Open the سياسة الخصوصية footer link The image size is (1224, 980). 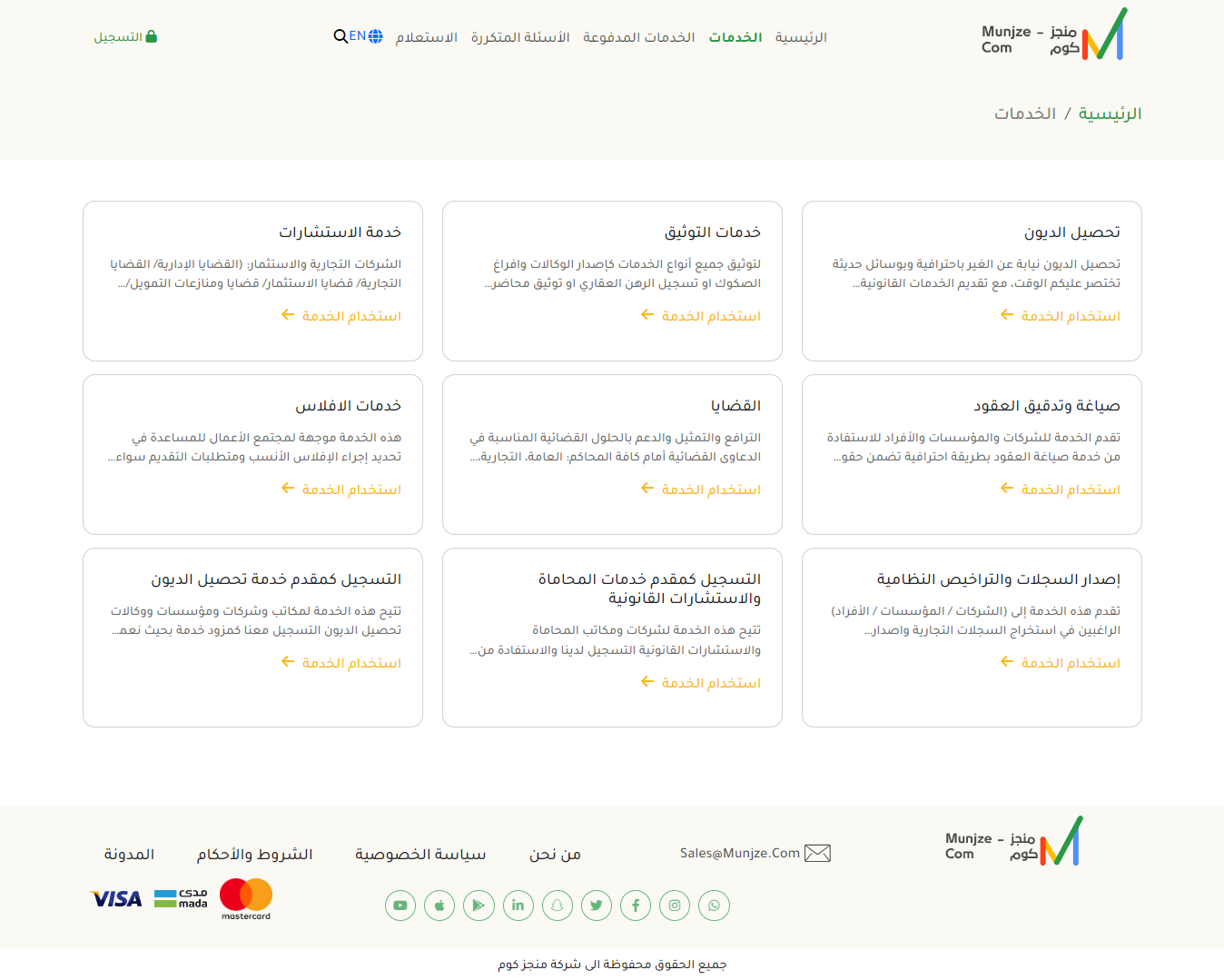[x=420, y=854]
